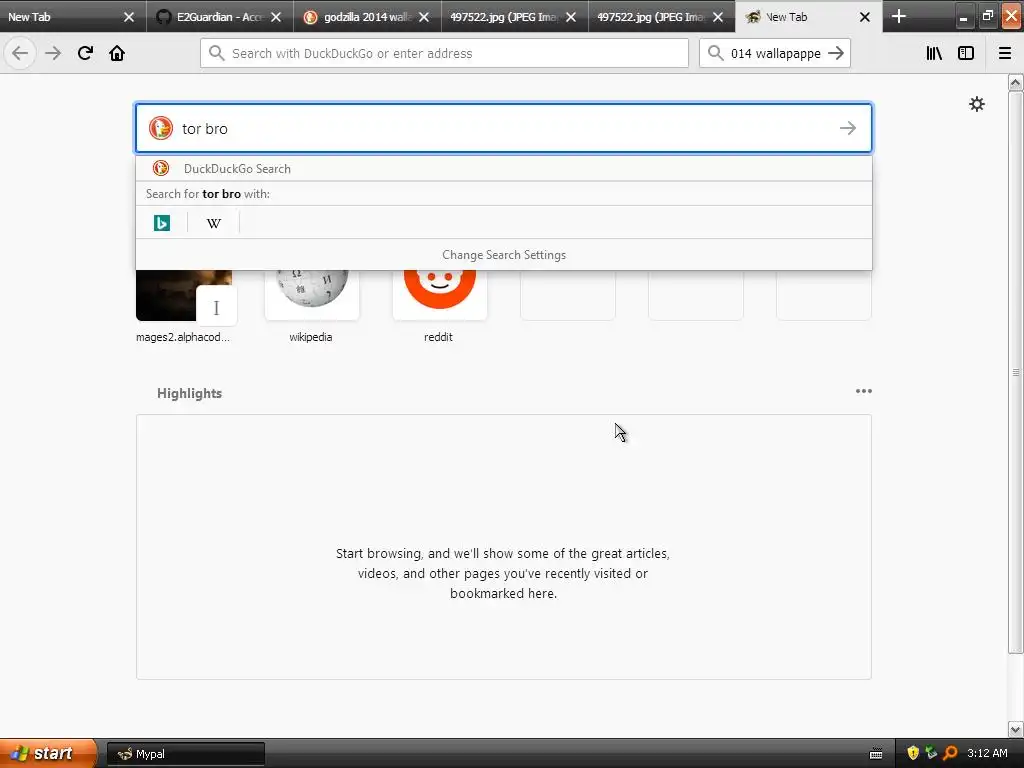
Task: Open a new tab with plus button
Action: point(899,16)
